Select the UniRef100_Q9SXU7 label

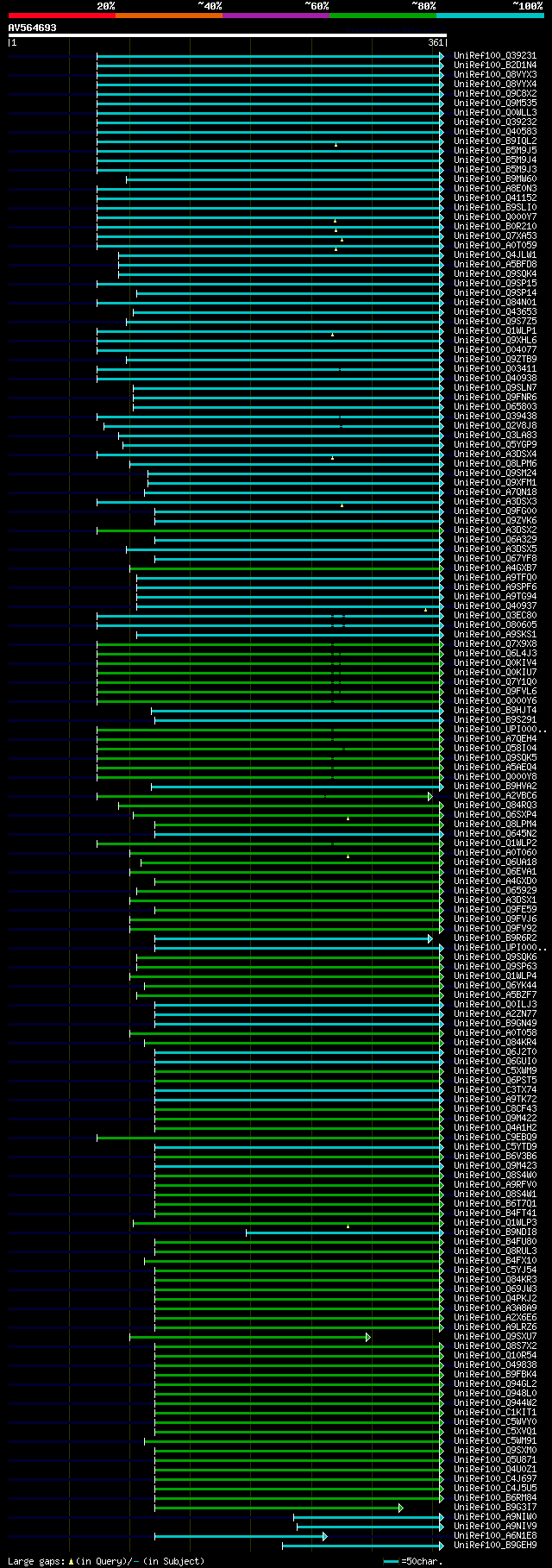coord(495,1337)
